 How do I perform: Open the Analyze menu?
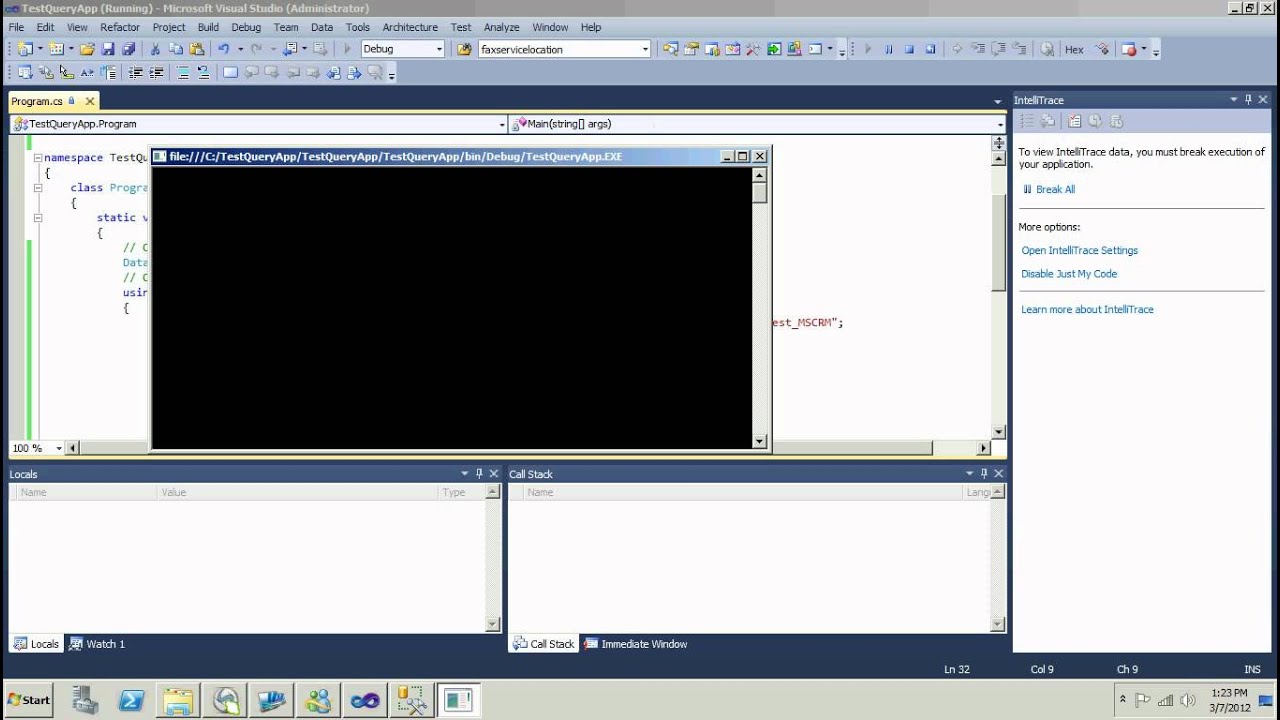pyautogui.click(x=501, y=27)
